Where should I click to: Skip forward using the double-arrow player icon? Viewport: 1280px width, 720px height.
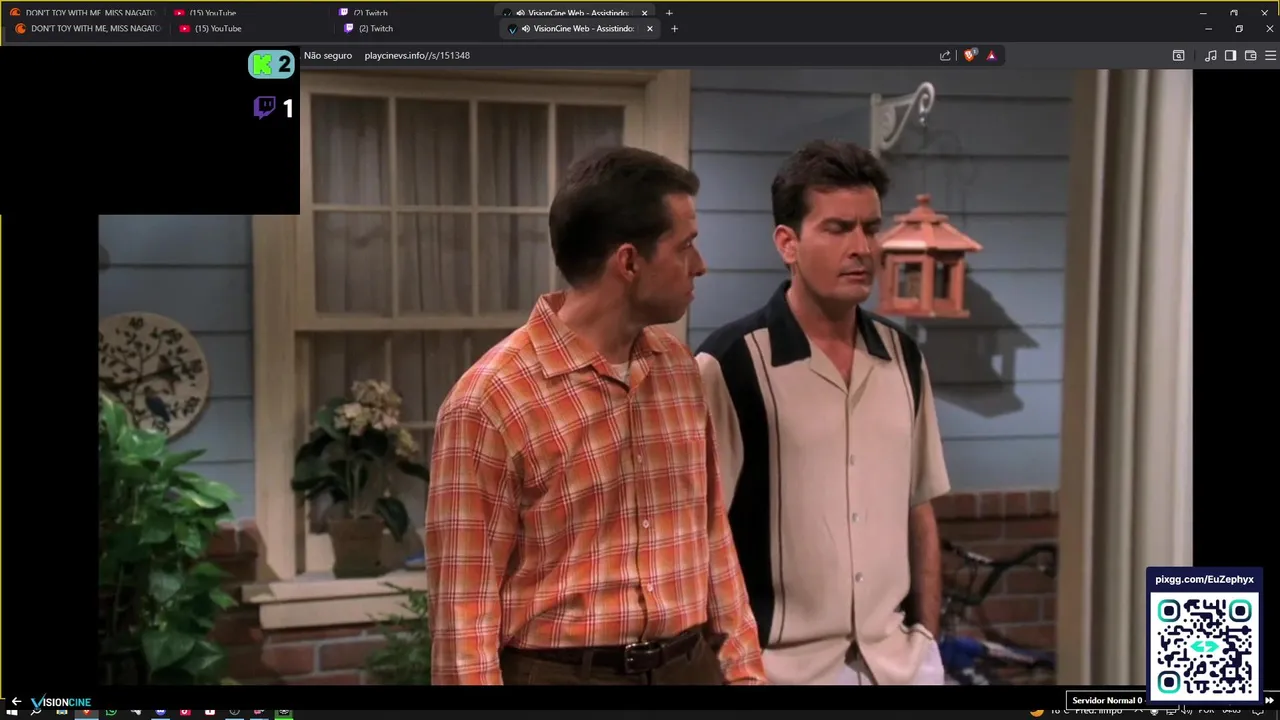pos(1270,700)
